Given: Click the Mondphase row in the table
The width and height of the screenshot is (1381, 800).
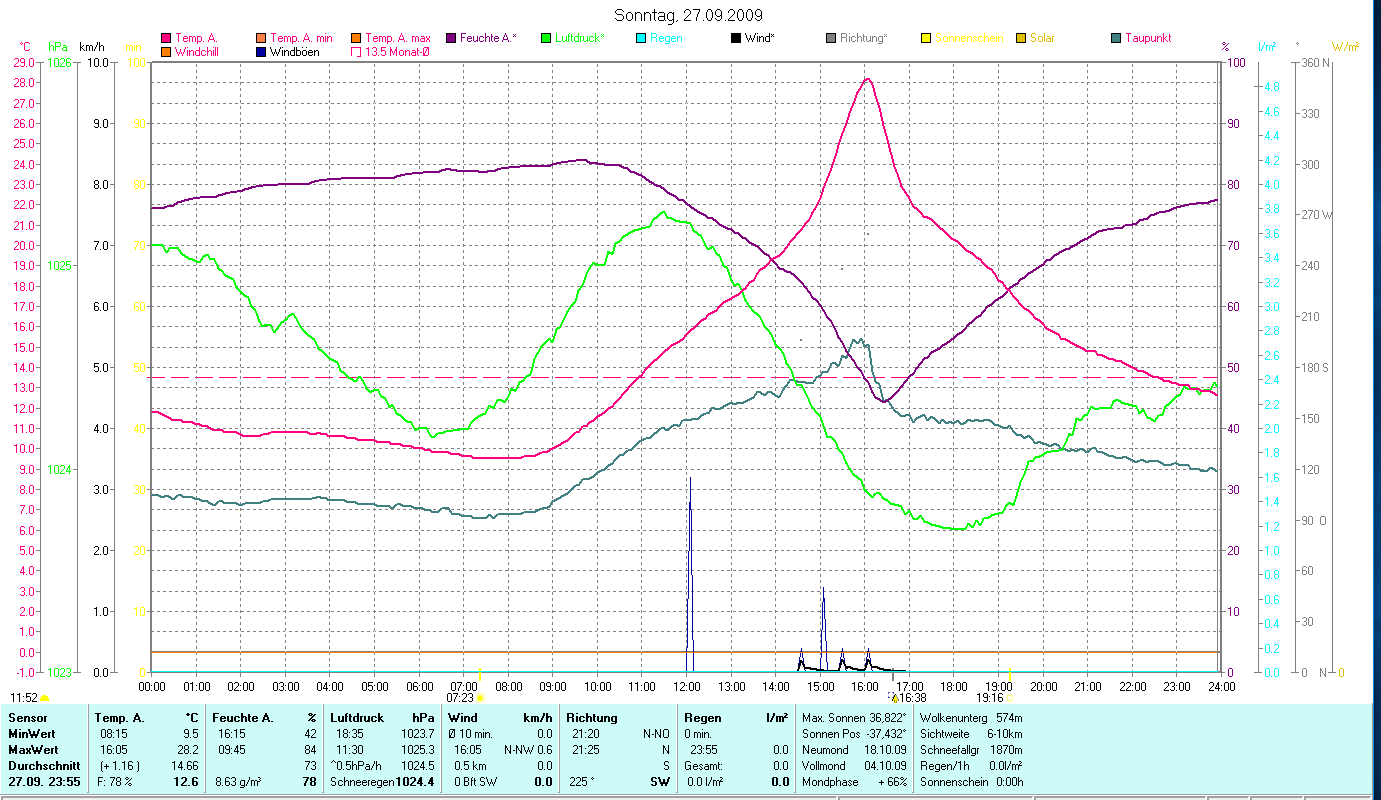Looking at the screenshot, I should pyautogui.click(x=852, y=780).
